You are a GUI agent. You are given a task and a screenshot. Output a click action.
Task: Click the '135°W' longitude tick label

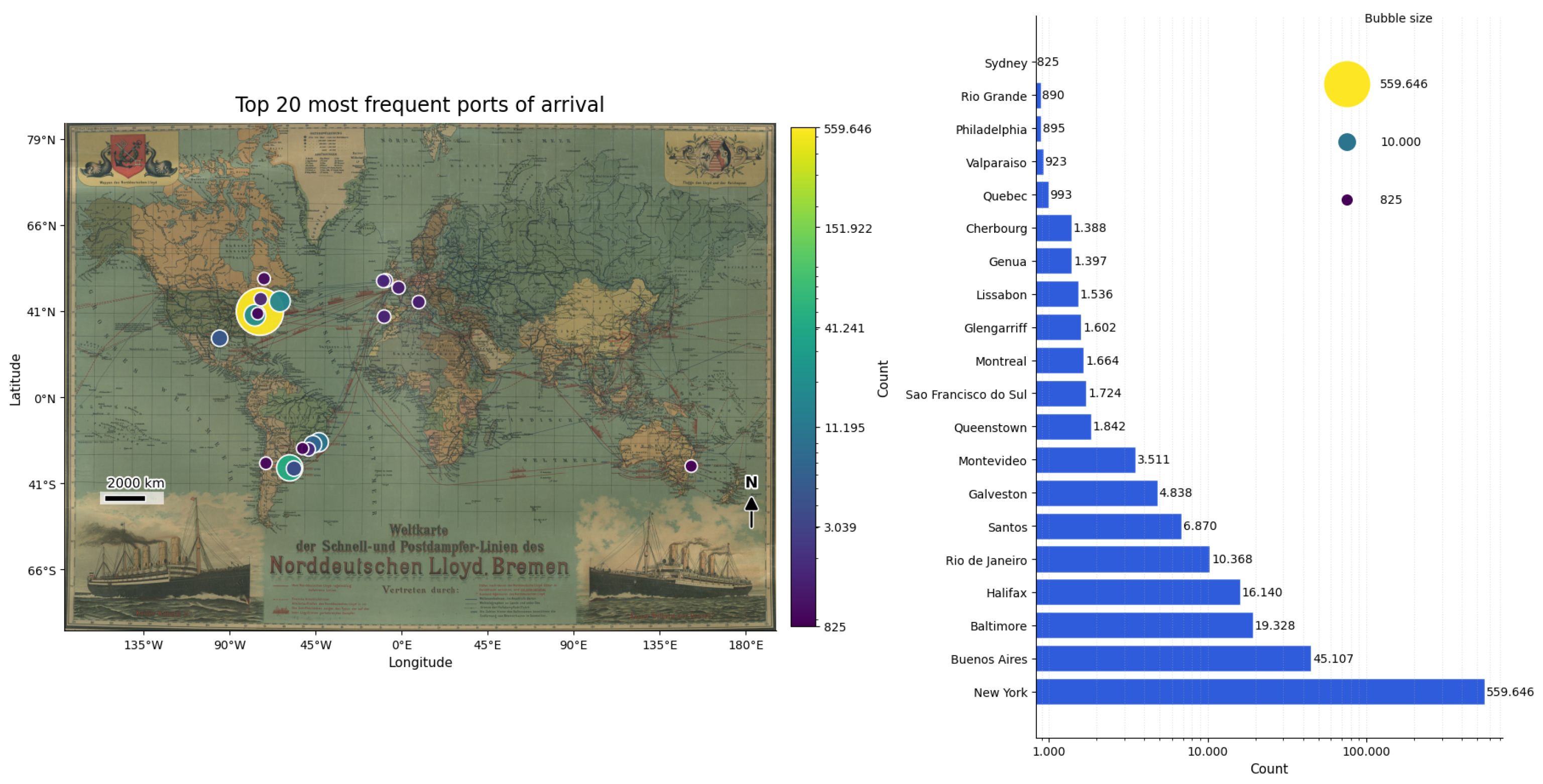coord(143,645)
